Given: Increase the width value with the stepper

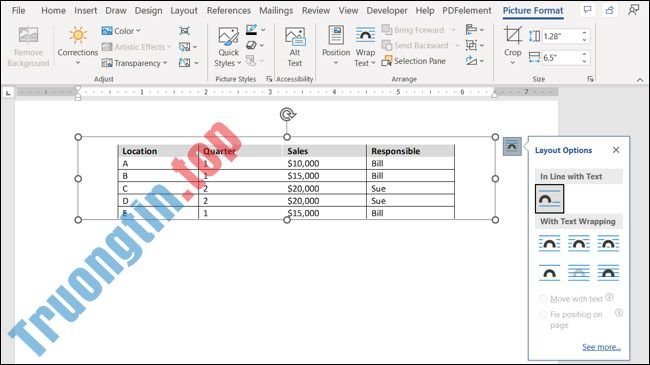Looking at the screenshot, I should [x=585, y=55].
